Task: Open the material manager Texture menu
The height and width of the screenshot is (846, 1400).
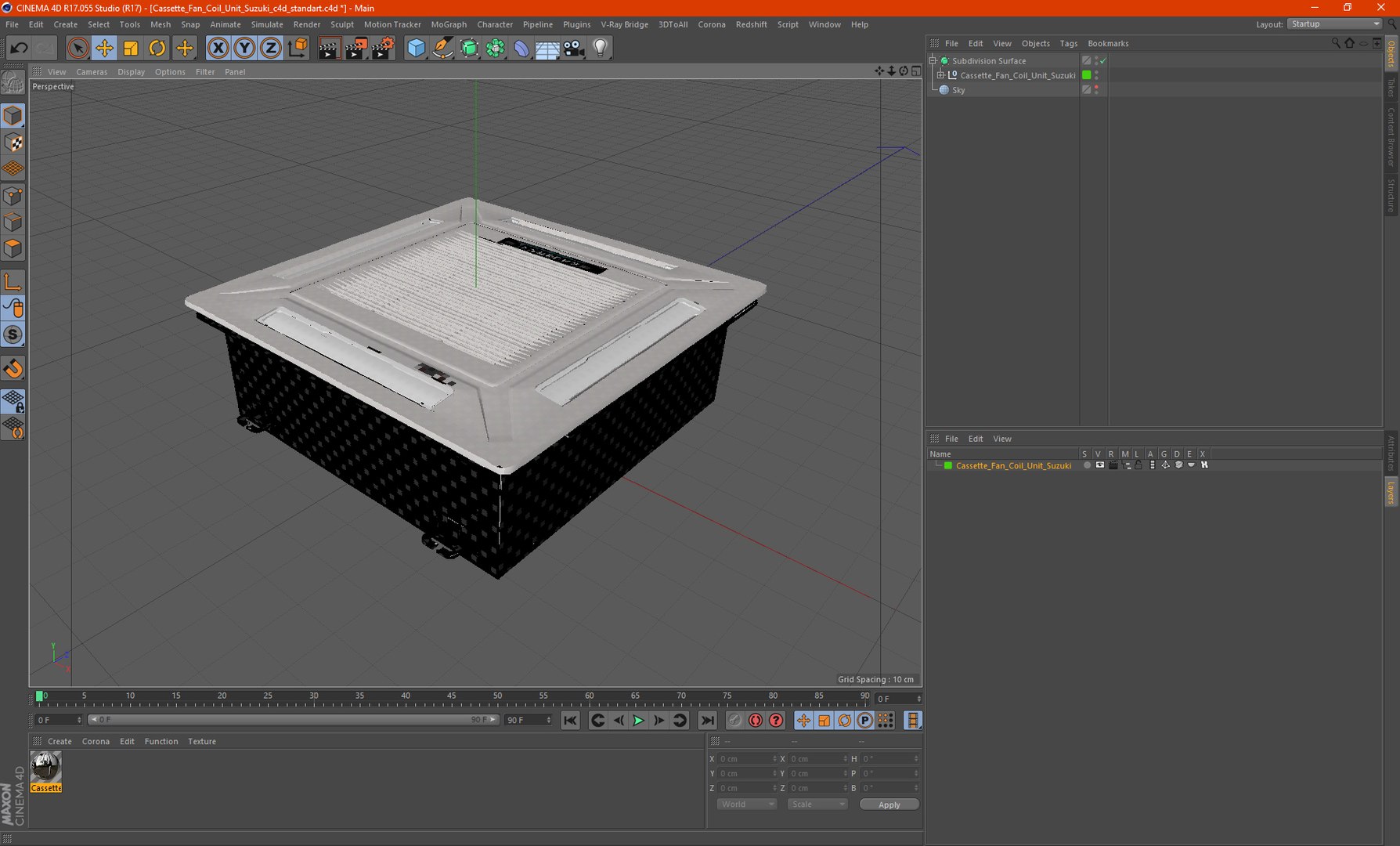Action: click(x=202, y=742)
